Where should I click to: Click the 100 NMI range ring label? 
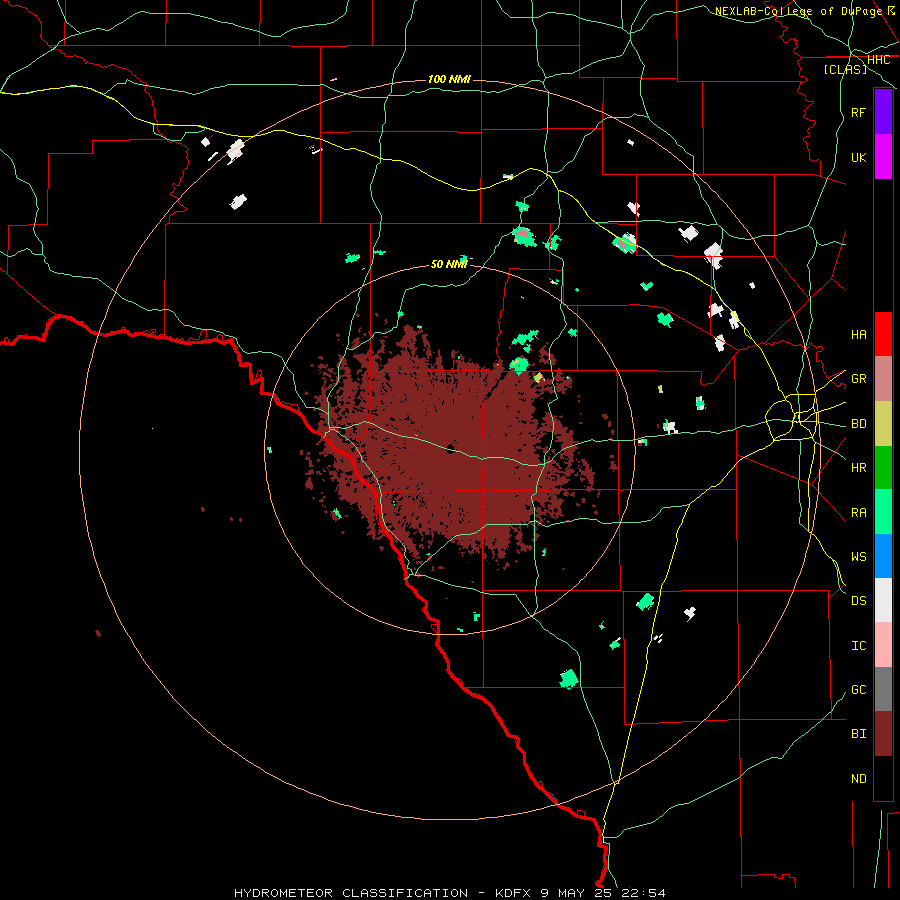point(449,79)
